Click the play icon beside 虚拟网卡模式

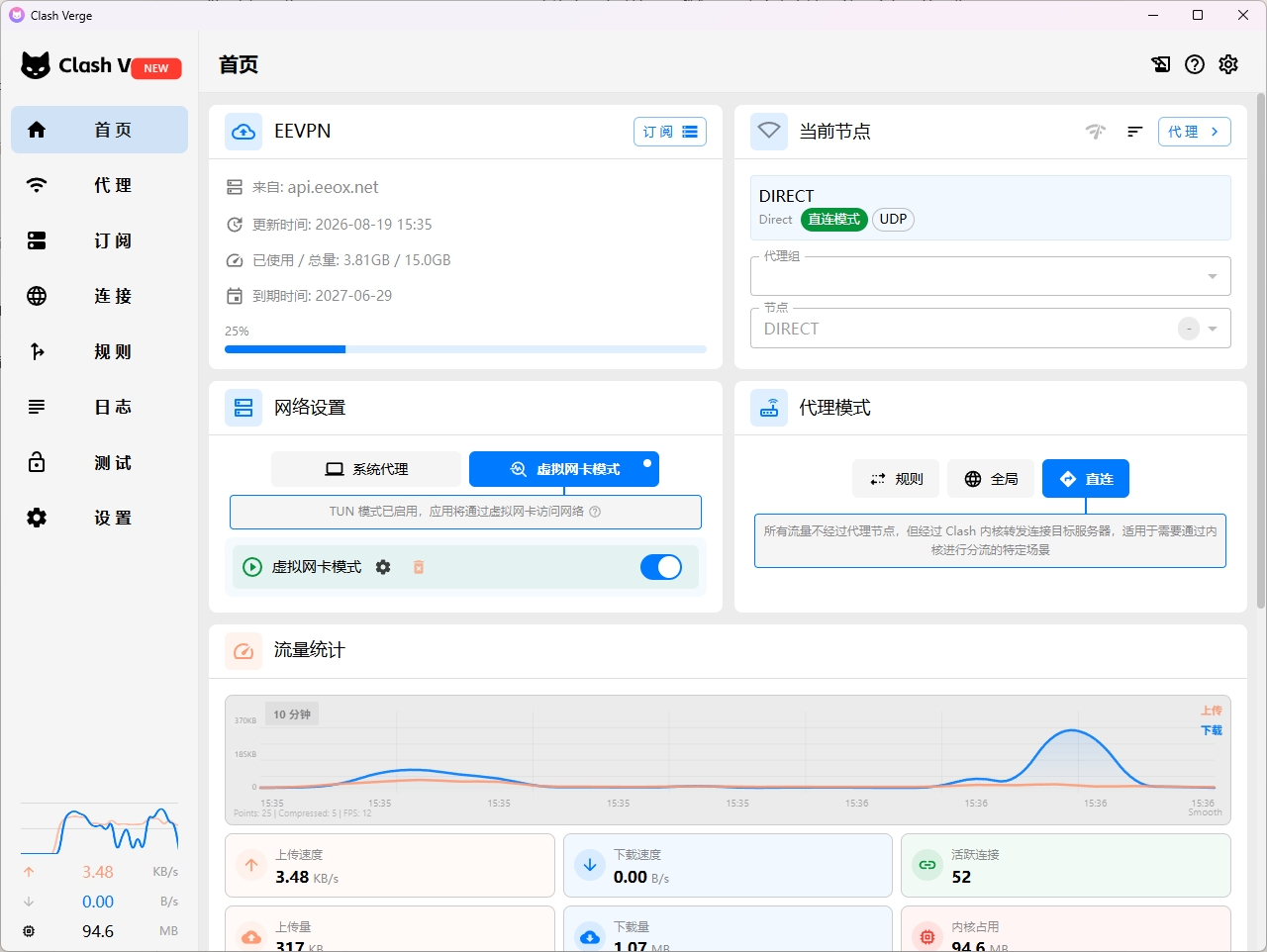[252, 567]
